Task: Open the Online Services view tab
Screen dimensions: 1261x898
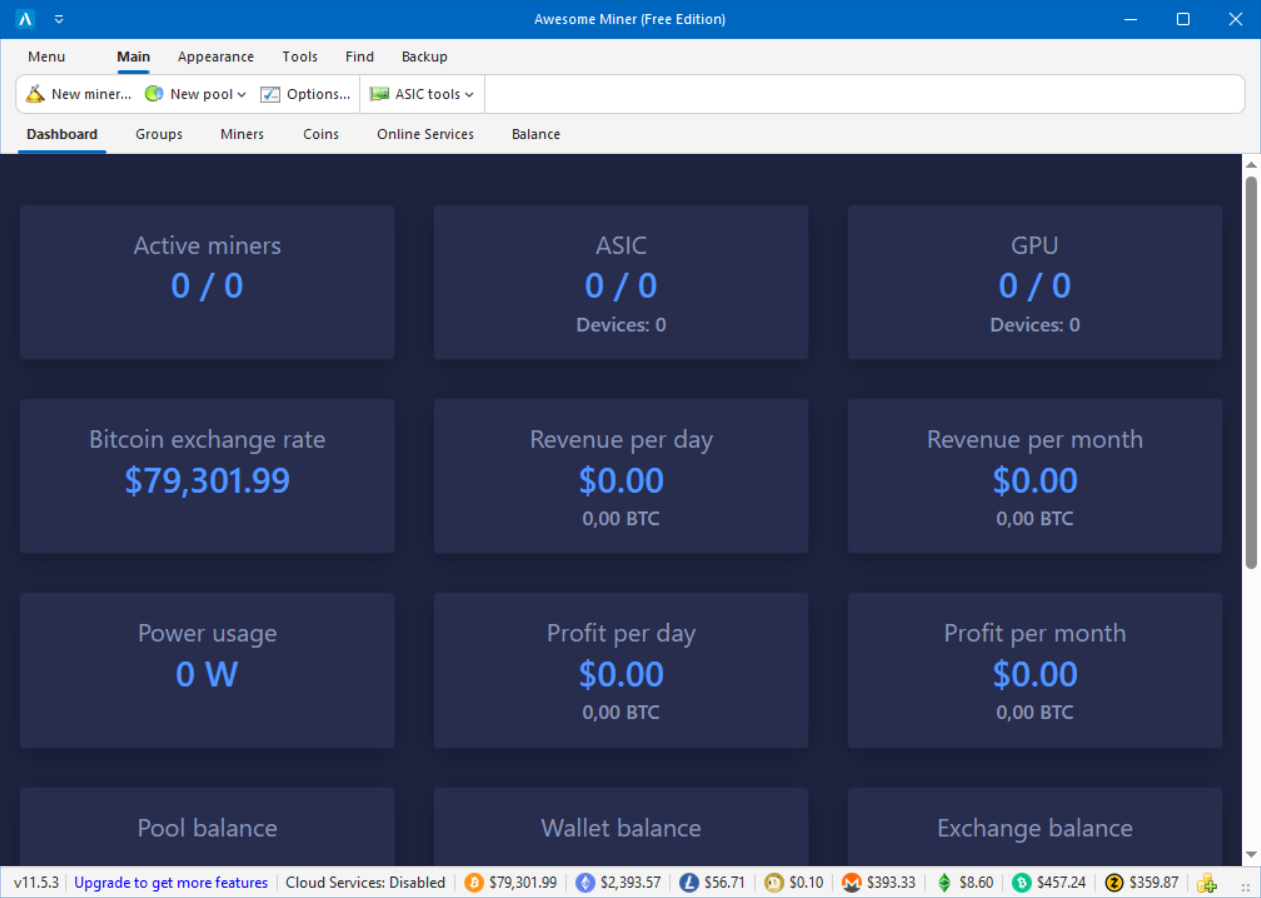Action: (425, 134)
